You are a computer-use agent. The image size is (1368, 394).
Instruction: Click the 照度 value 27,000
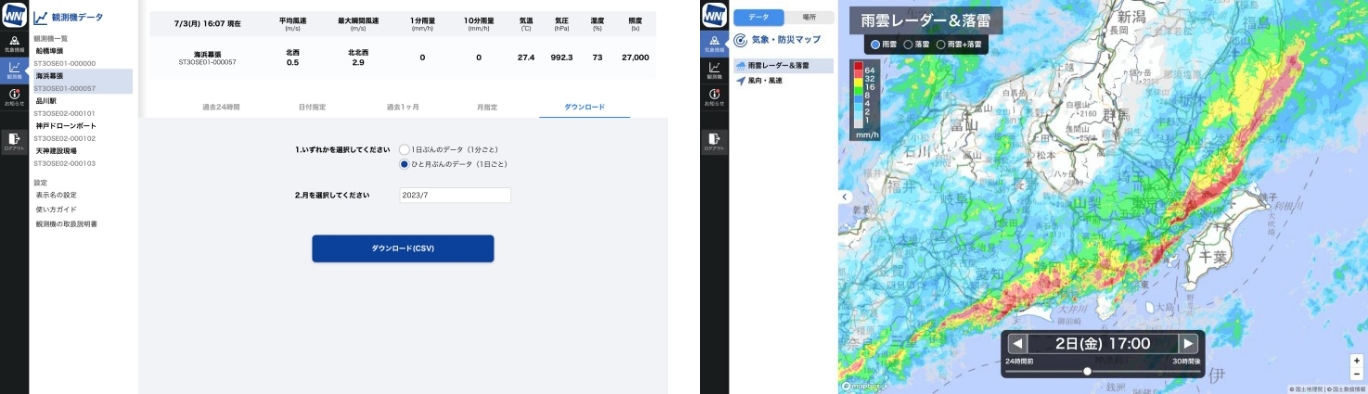(635, 57)
